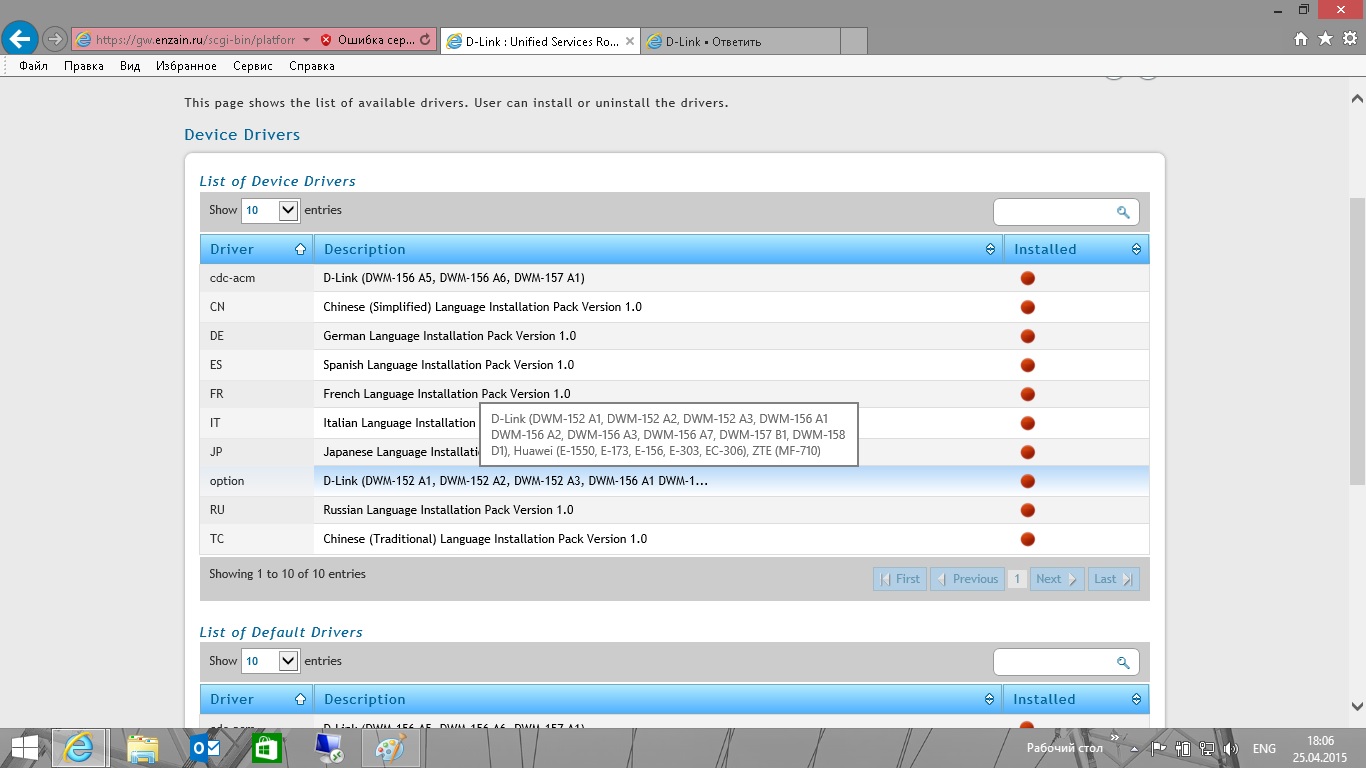Close the 'D-Link : Unified Services Ro...' tab
The height and width of the screenshot is (768, 1366).
point(630,41)
